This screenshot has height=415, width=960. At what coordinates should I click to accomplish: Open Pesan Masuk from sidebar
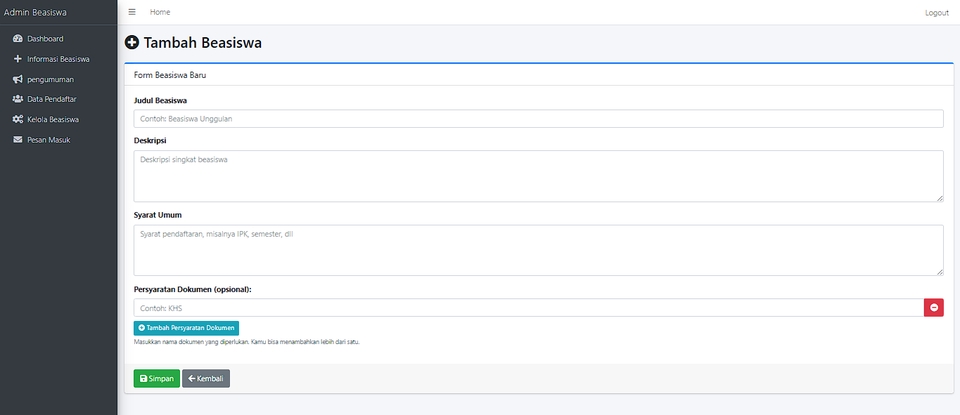48,139
